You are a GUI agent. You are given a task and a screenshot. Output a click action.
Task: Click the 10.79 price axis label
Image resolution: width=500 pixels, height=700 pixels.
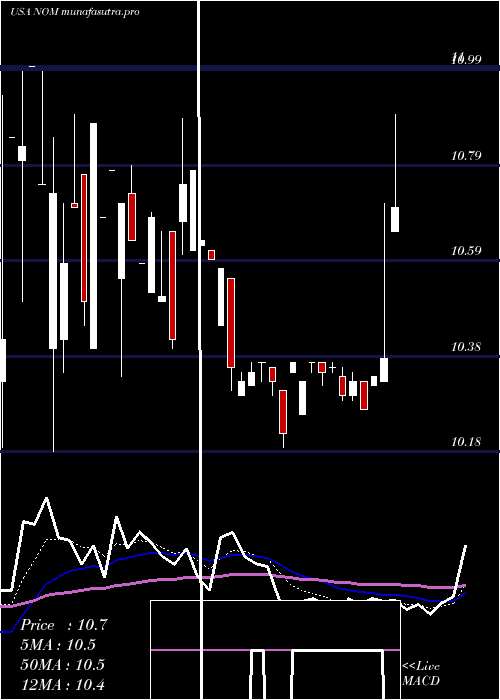coord(466,156)
